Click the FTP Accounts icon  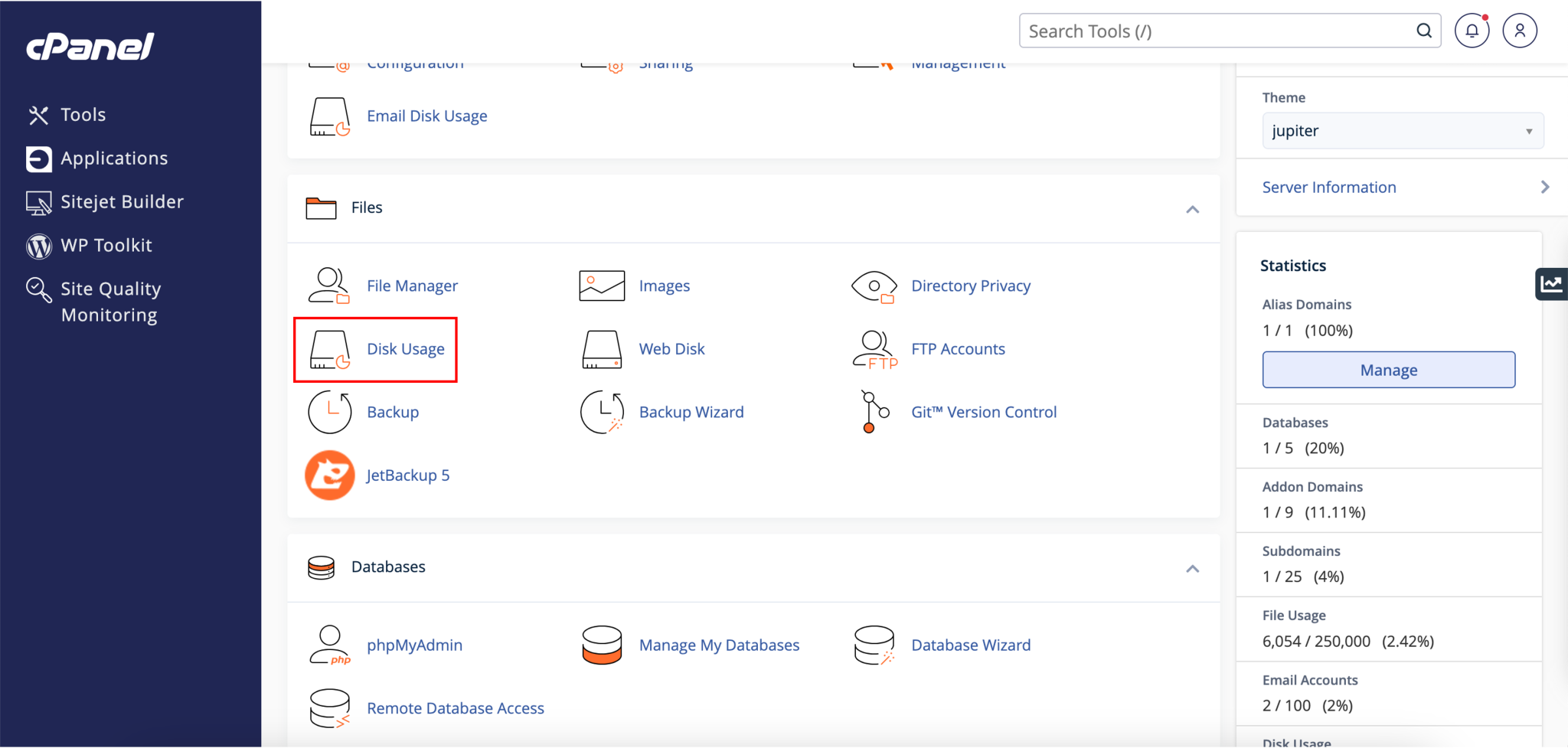(875, 350)
